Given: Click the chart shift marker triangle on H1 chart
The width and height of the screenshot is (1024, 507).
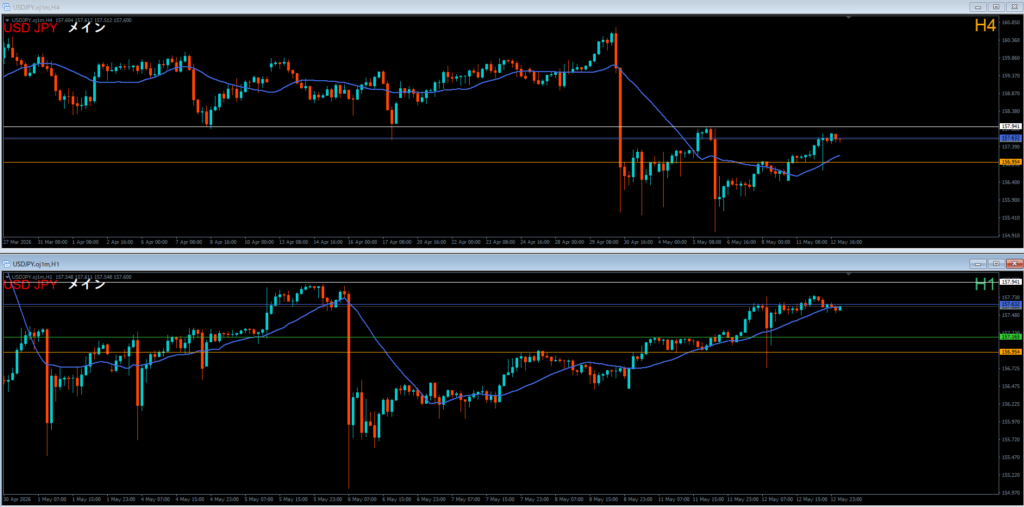Looking at the screenshot, I should coord(848,275).
